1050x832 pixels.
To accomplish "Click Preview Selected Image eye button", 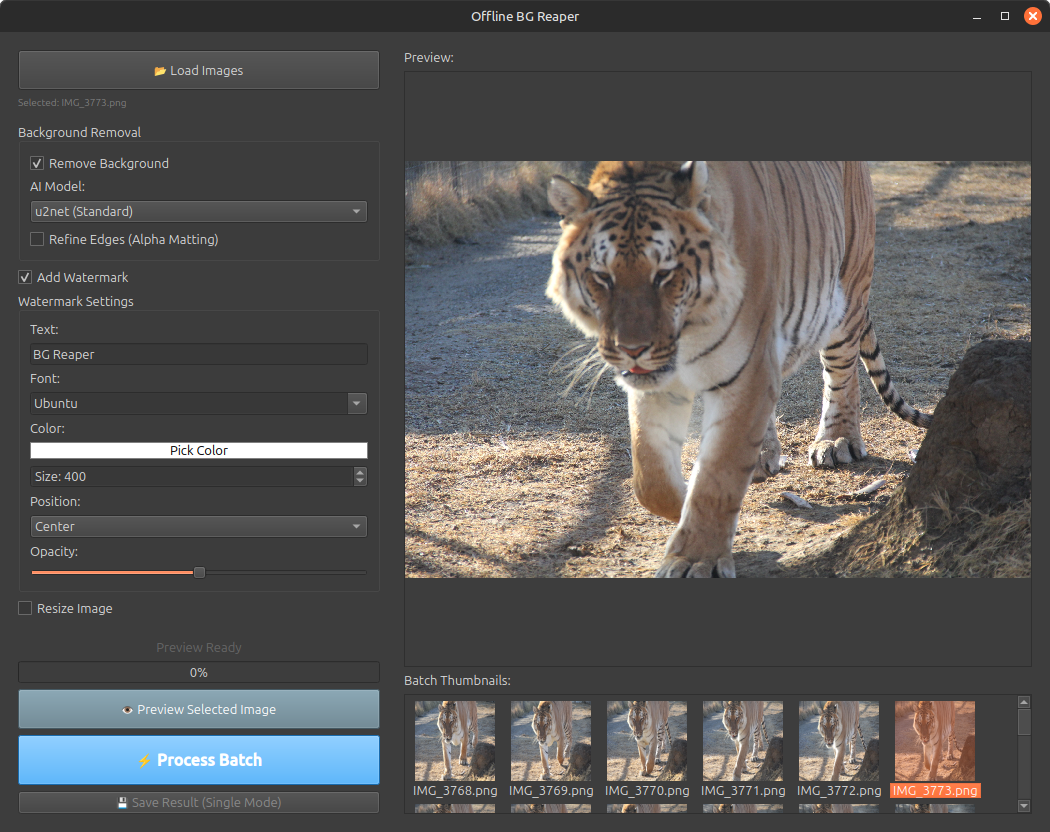I will click(x=198, y=709).
